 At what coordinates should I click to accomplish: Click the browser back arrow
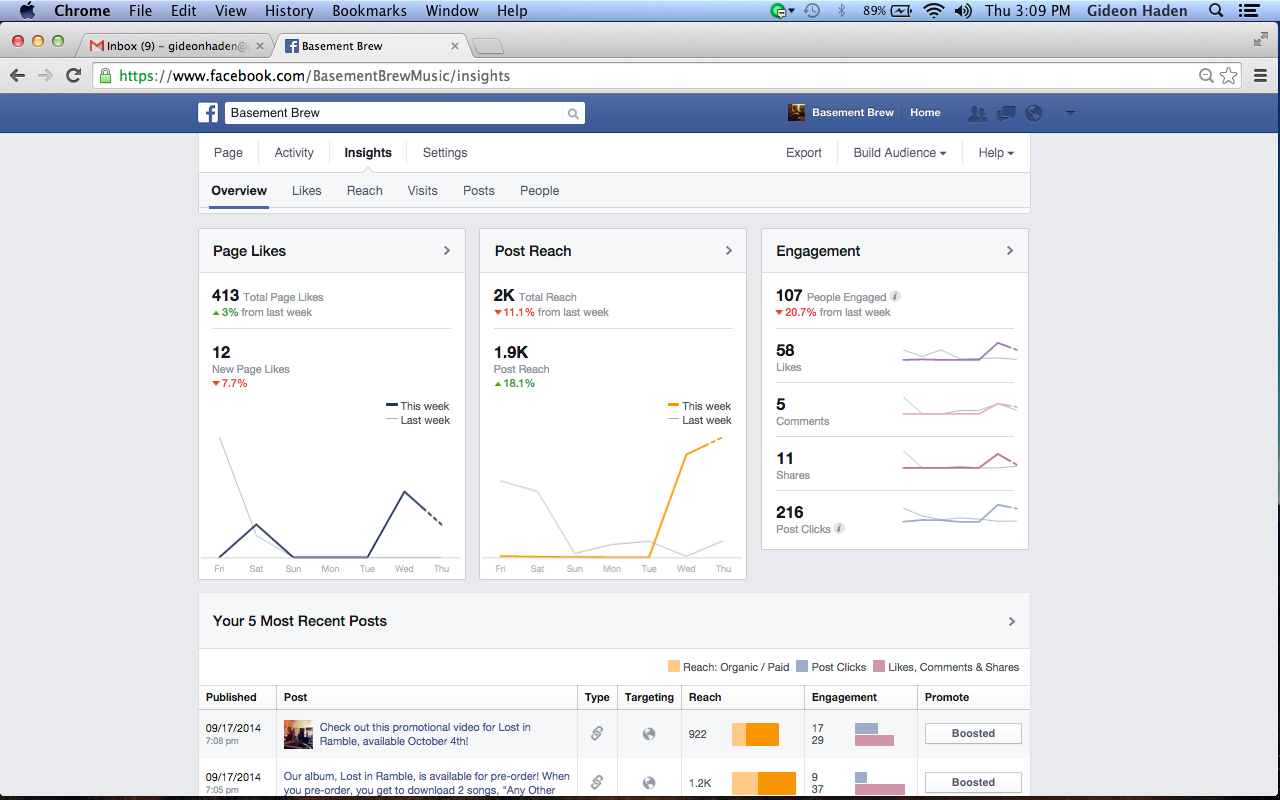tap(18, 75)
